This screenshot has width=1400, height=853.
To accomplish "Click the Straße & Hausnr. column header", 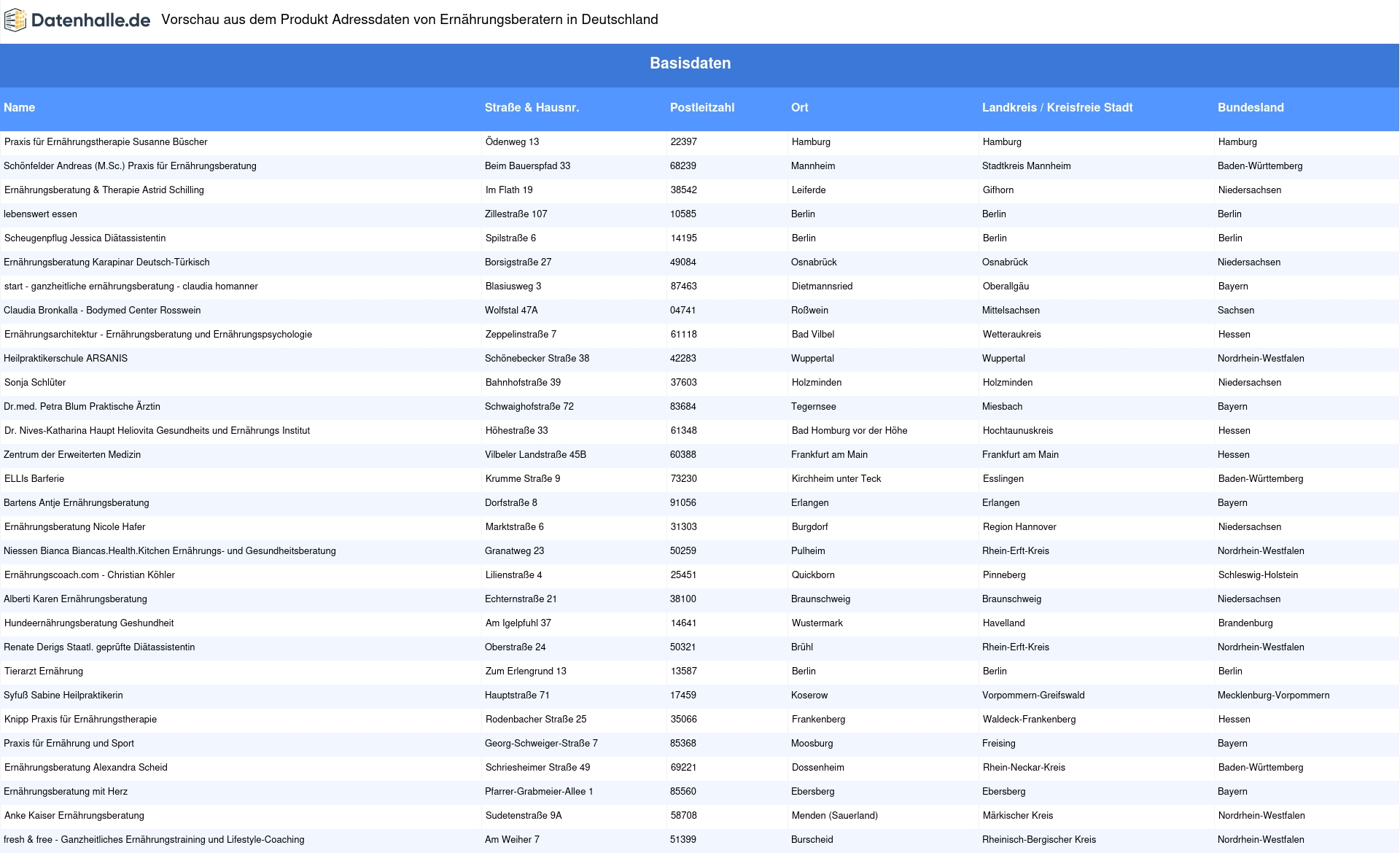I will [532, 108].
